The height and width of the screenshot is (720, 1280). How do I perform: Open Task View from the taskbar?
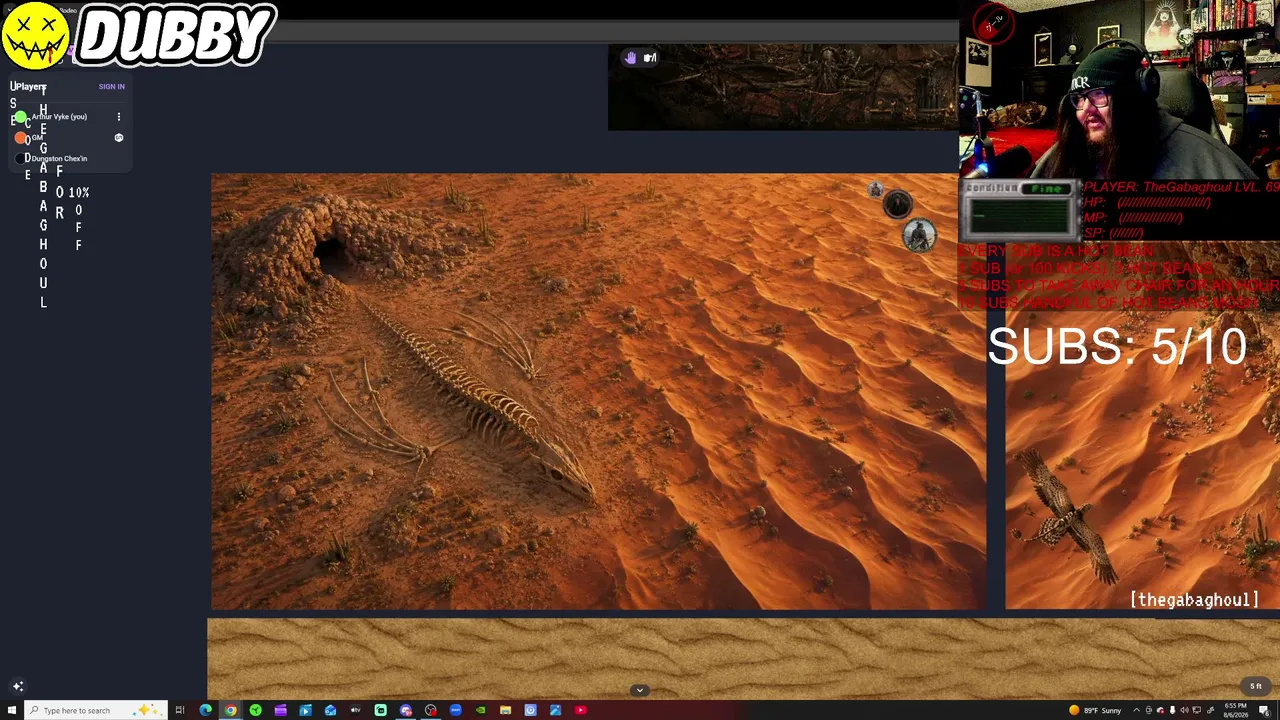[x=180, y=710]
